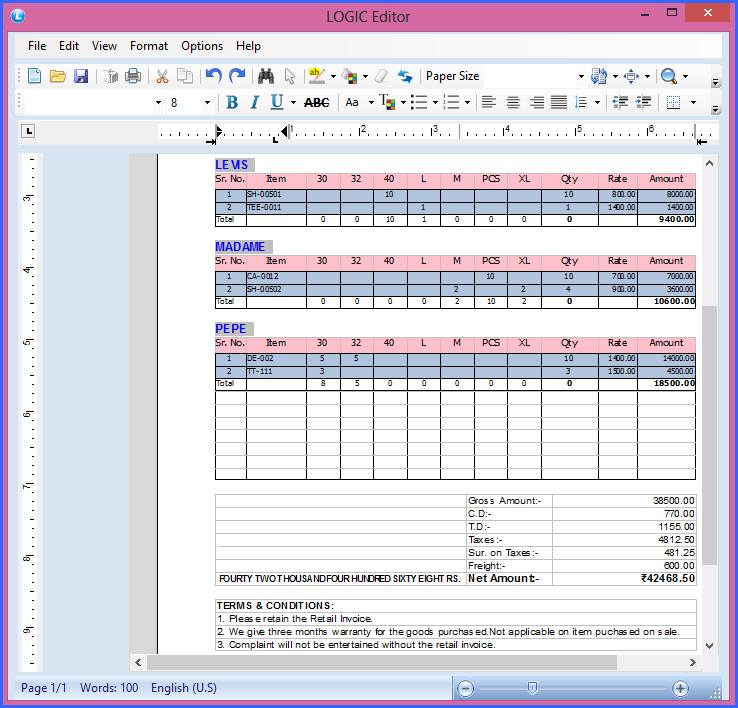Open Find with binoculars icon
The height and width of the screenshot is (708, 738).
tap(266, 76)
